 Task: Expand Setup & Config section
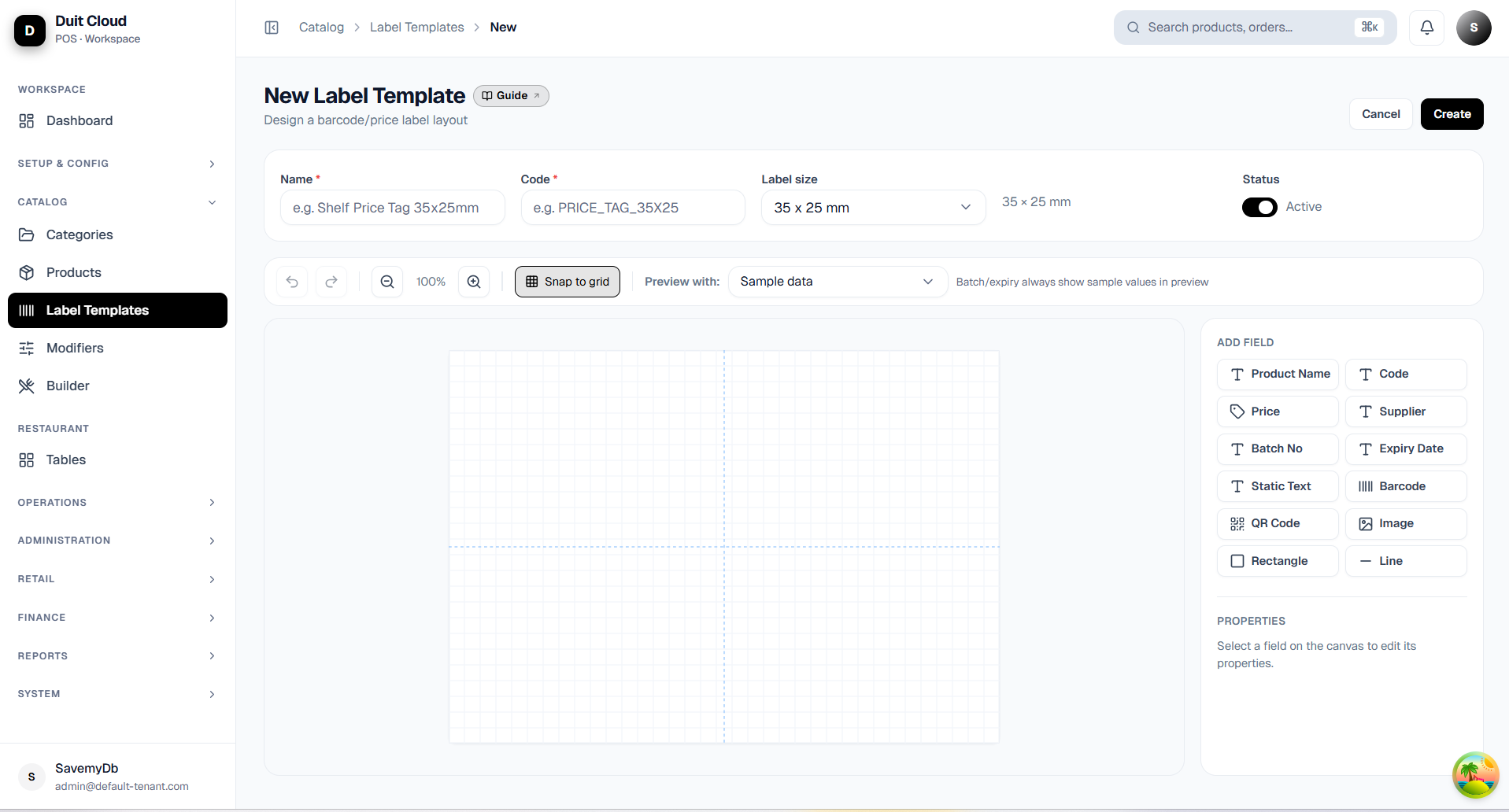117,164
